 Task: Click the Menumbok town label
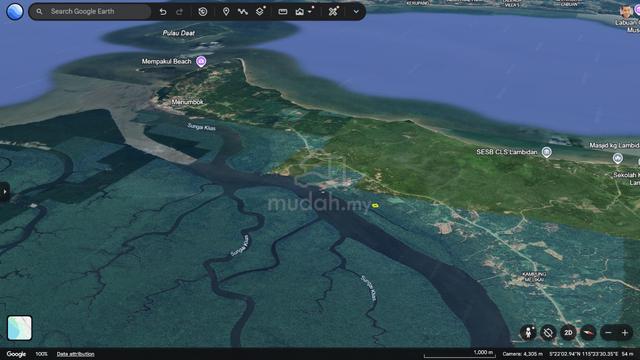click(x=187, y=102)
